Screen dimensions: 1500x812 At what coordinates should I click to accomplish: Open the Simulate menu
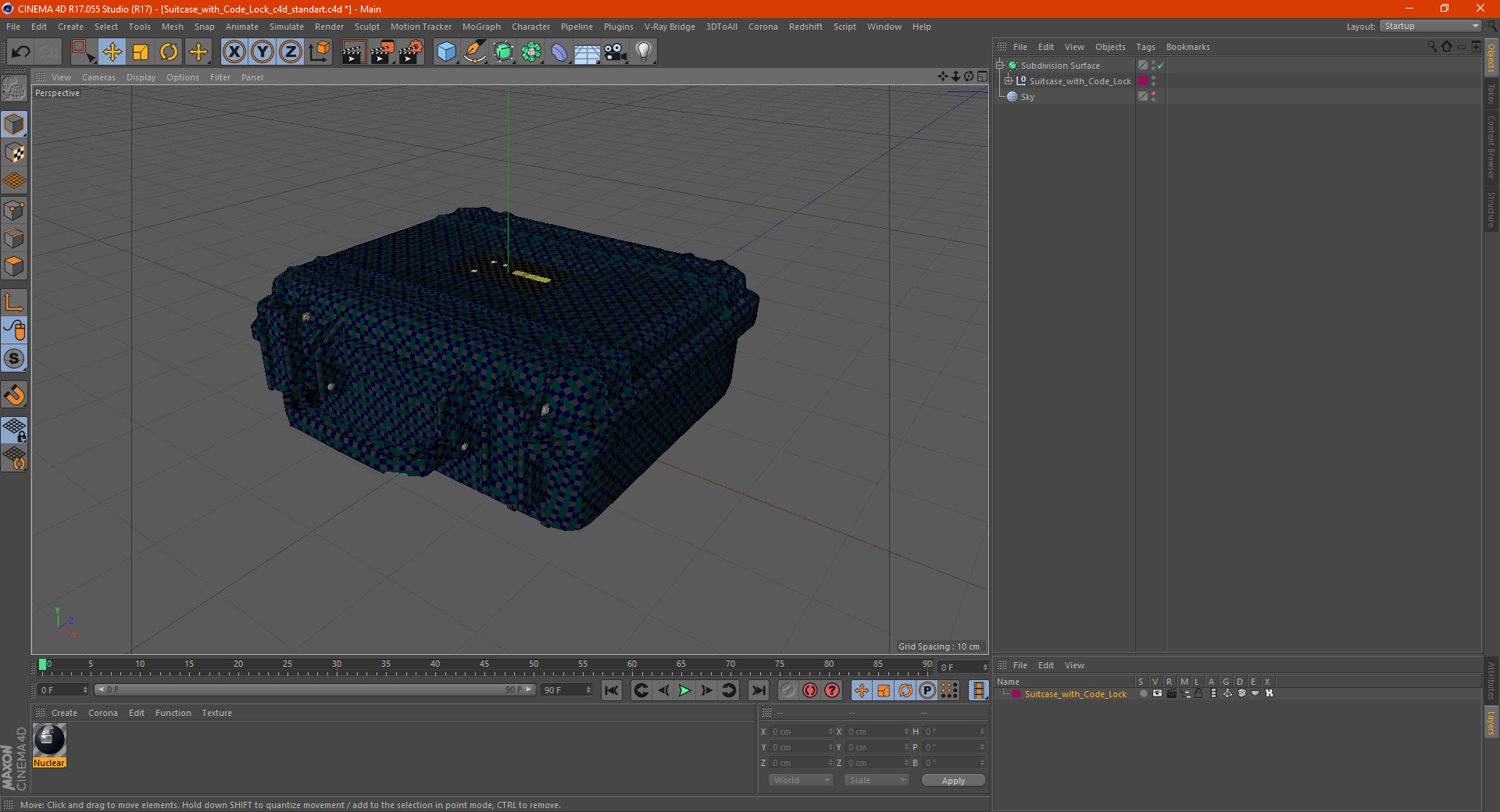pyautogui.click(x=287, y=27)
